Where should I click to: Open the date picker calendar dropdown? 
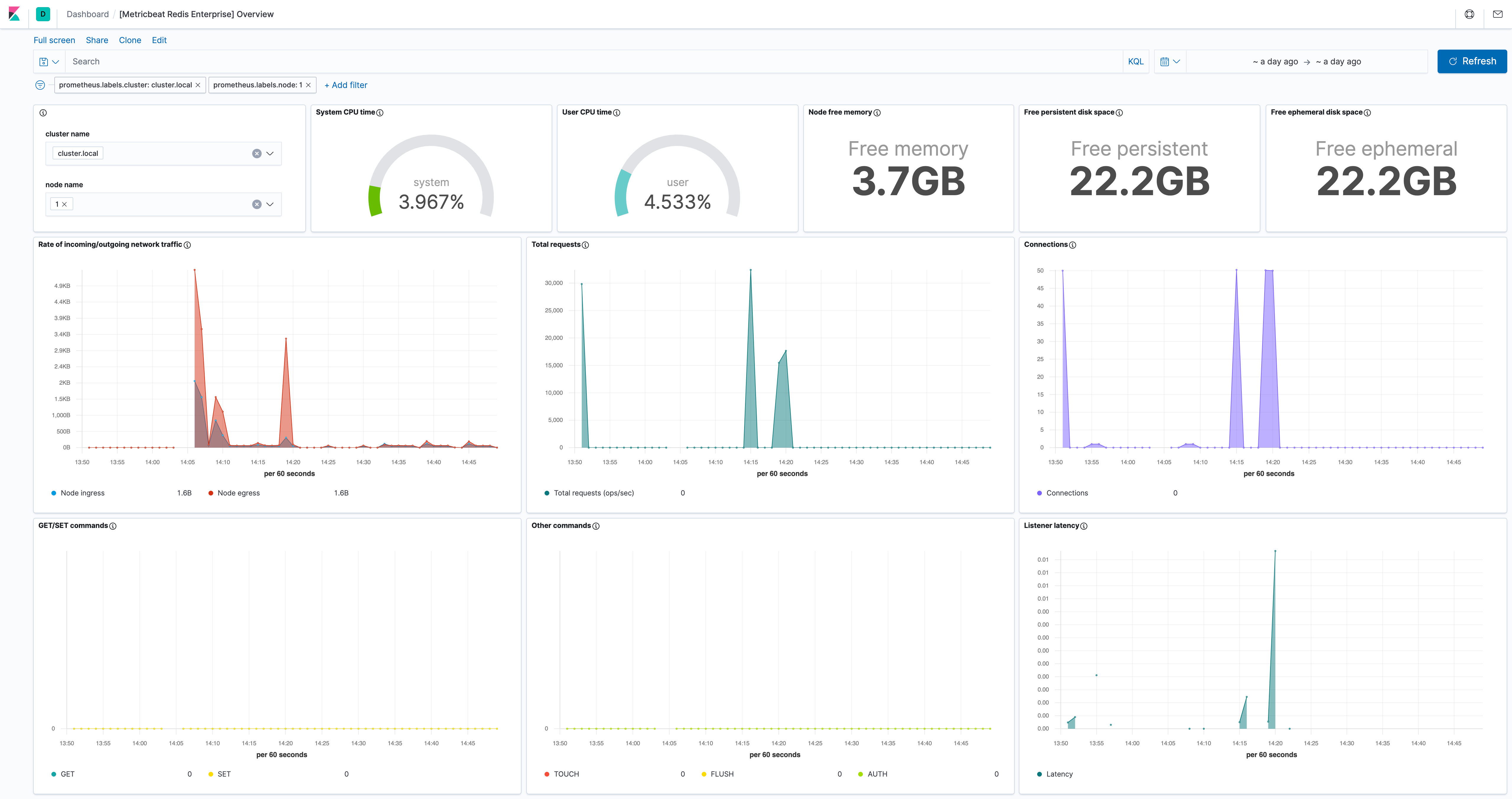coord(1169,61)
